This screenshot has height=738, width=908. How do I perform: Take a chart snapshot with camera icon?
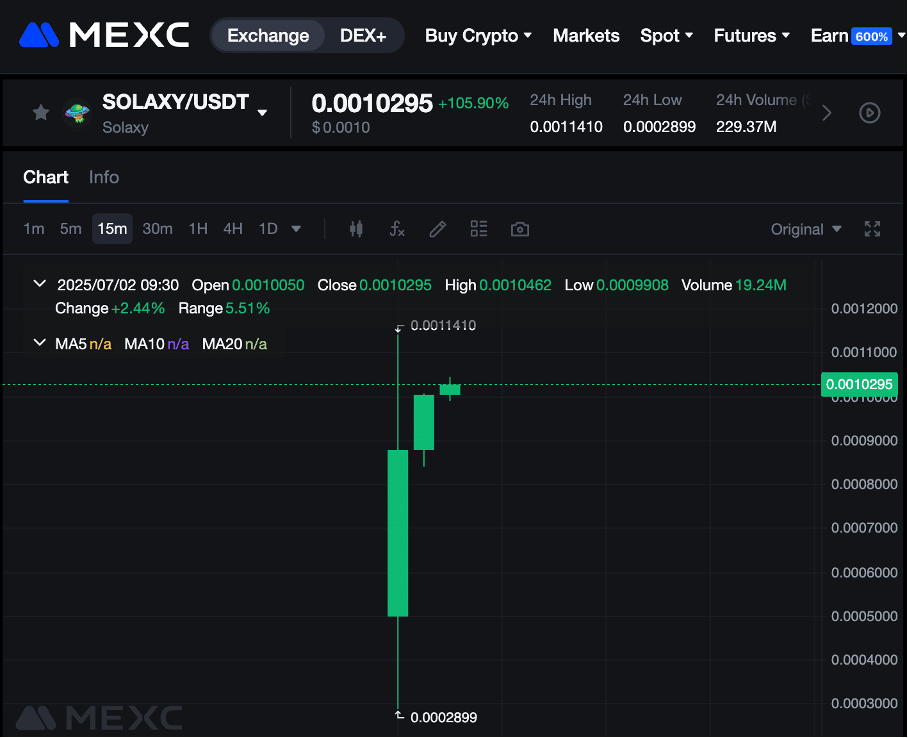tap(520, 229)
